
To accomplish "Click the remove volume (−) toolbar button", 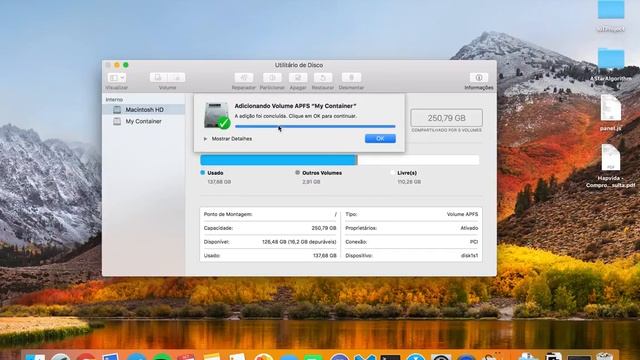I will pos(176,77).
